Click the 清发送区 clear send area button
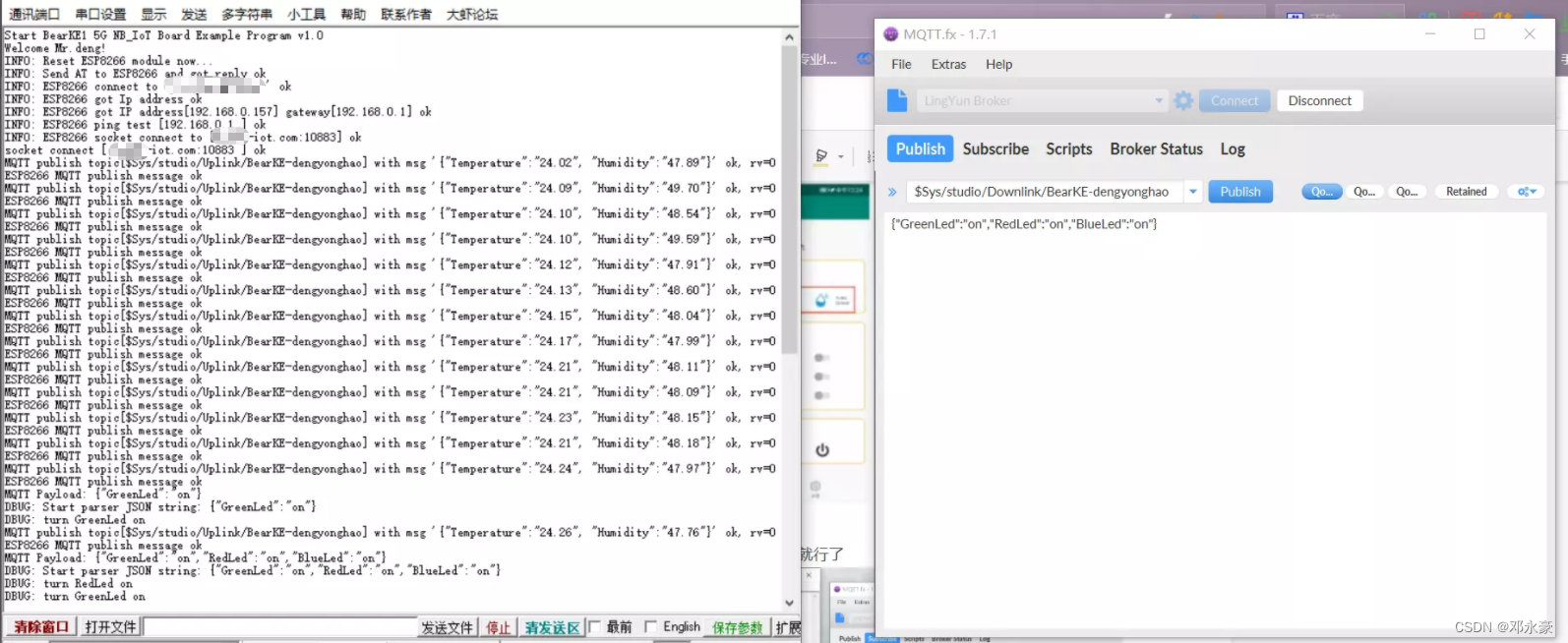 click(x=552, y=627)
